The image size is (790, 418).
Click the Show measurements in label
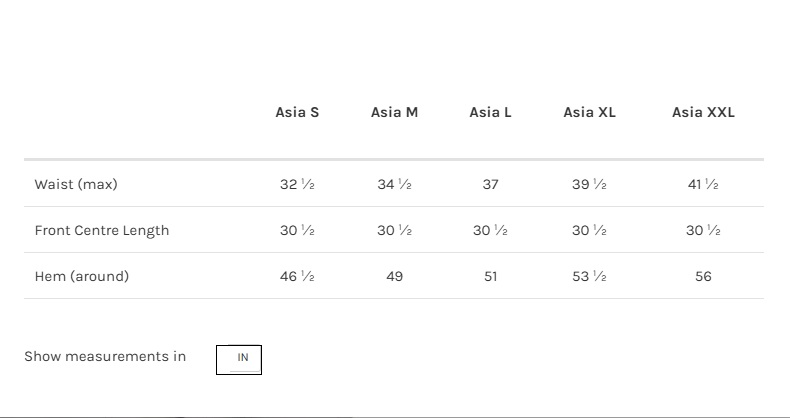pos(105,357)
